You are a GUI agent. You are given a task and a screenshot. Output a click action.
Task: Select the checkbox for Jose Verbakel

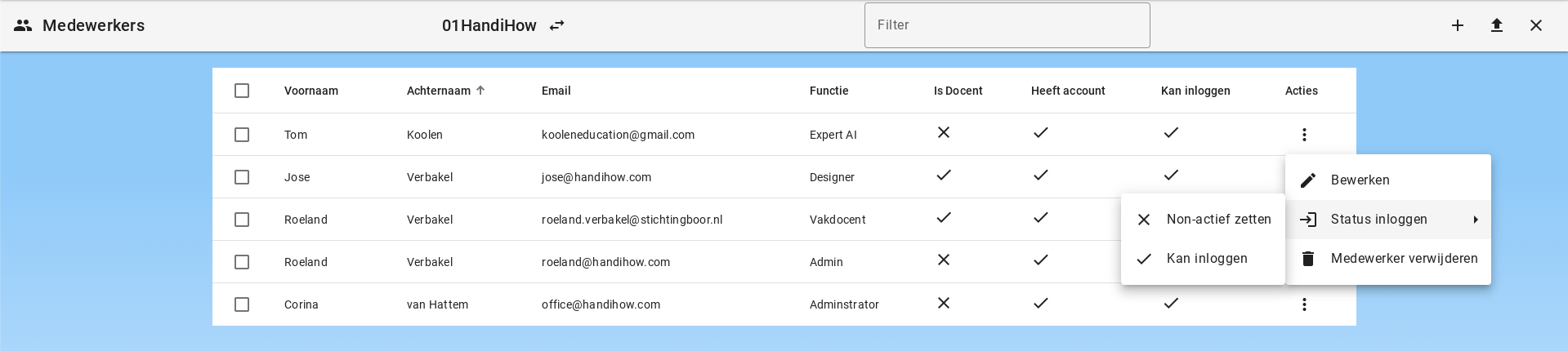242,177
